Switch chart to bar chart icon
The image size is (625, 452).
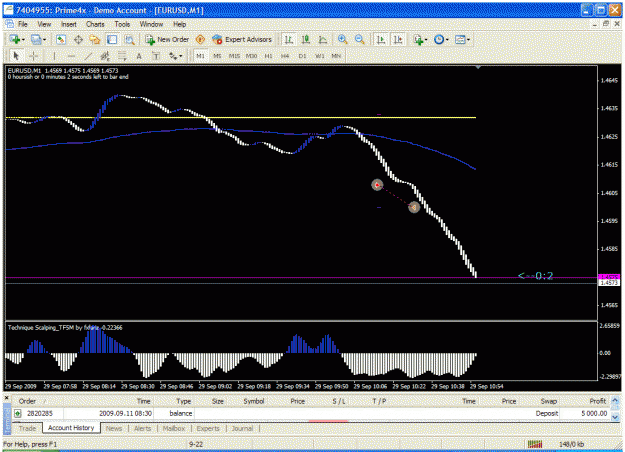point(289,39)
